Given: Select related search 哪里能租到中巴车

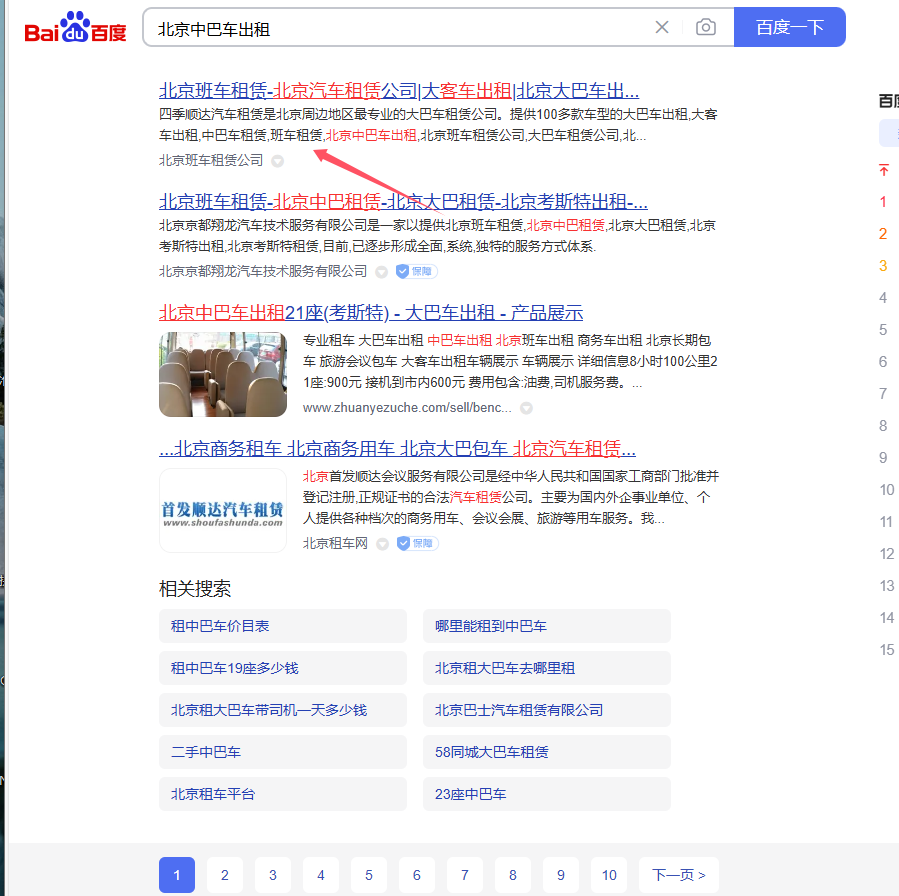Looking at the screenshot, I should [547, 626].
